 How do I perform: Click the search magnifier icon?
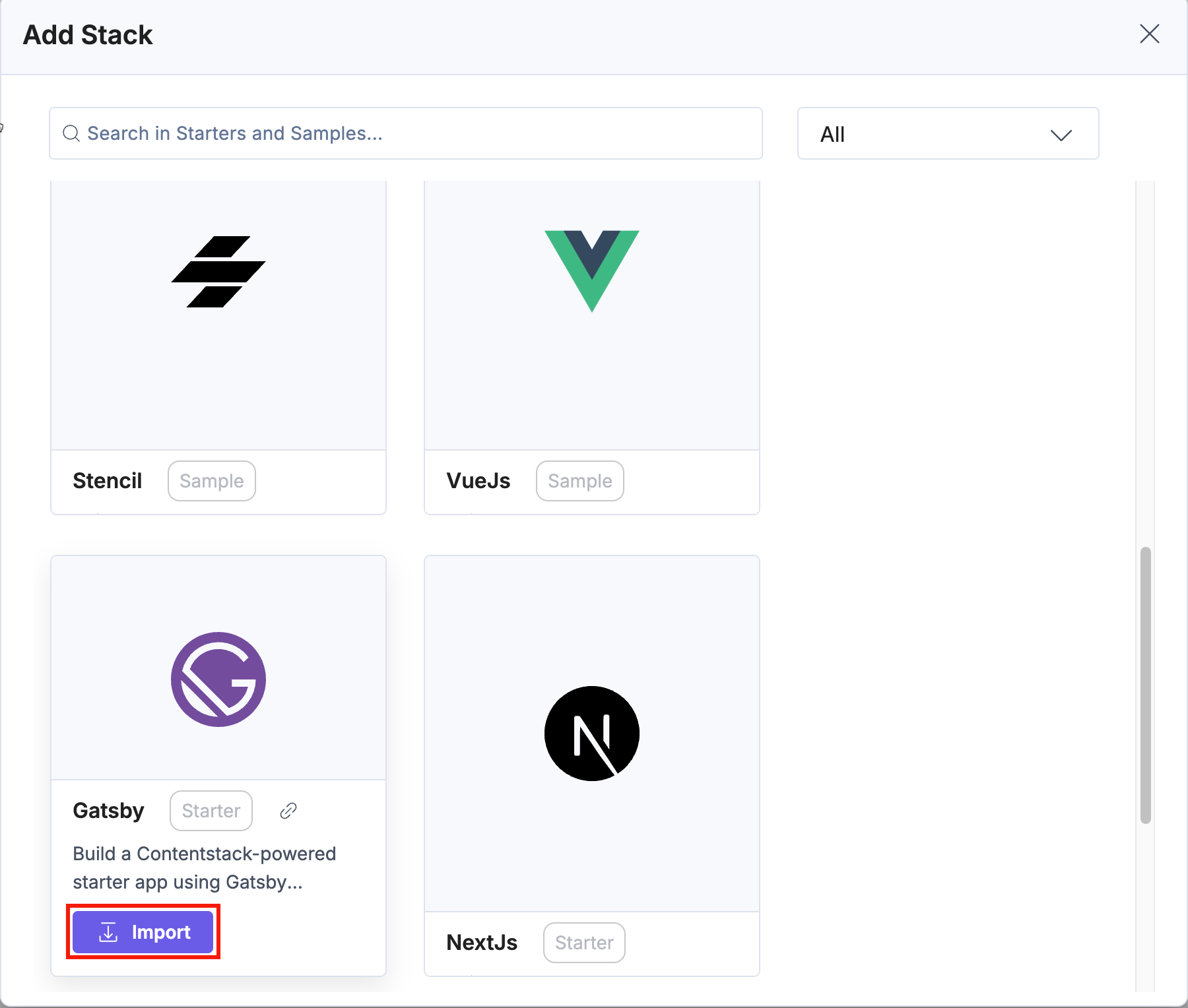71,134
